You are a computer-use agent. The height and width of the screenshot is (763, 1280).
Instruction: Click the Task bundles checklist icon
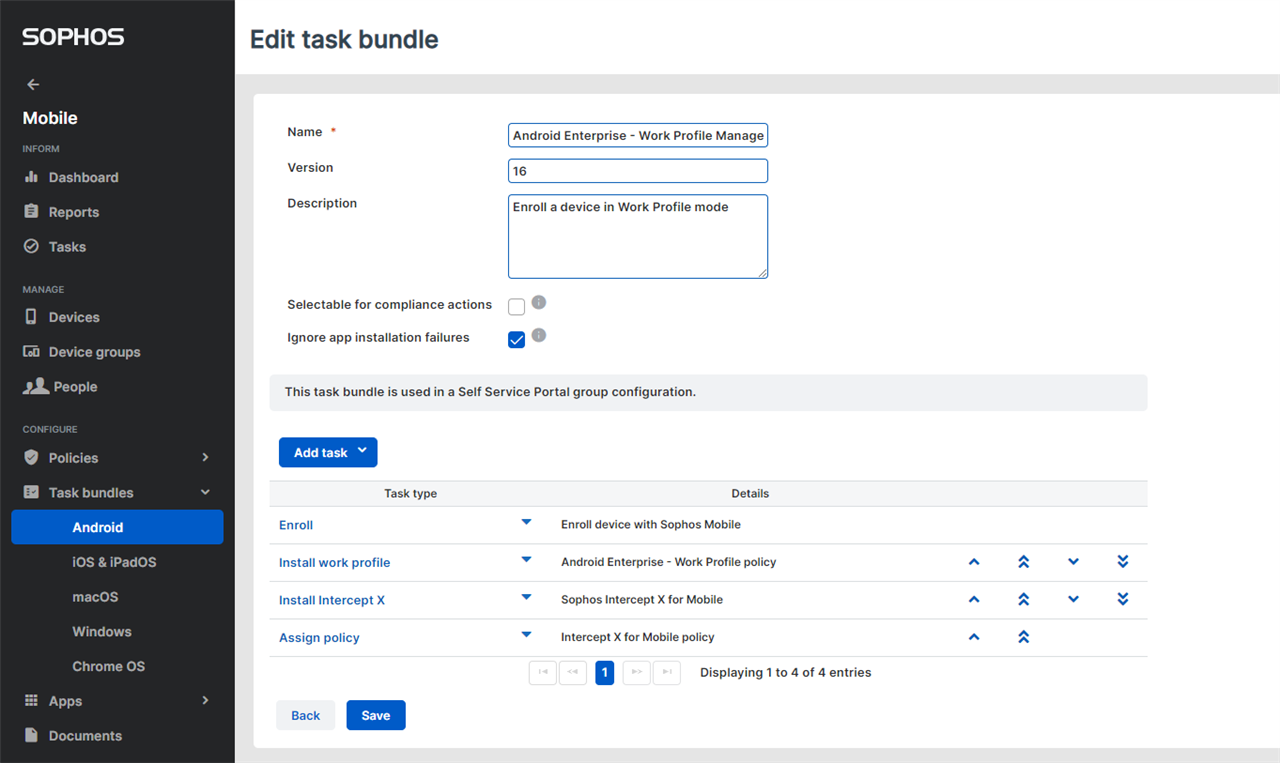(x=31, y=492)
